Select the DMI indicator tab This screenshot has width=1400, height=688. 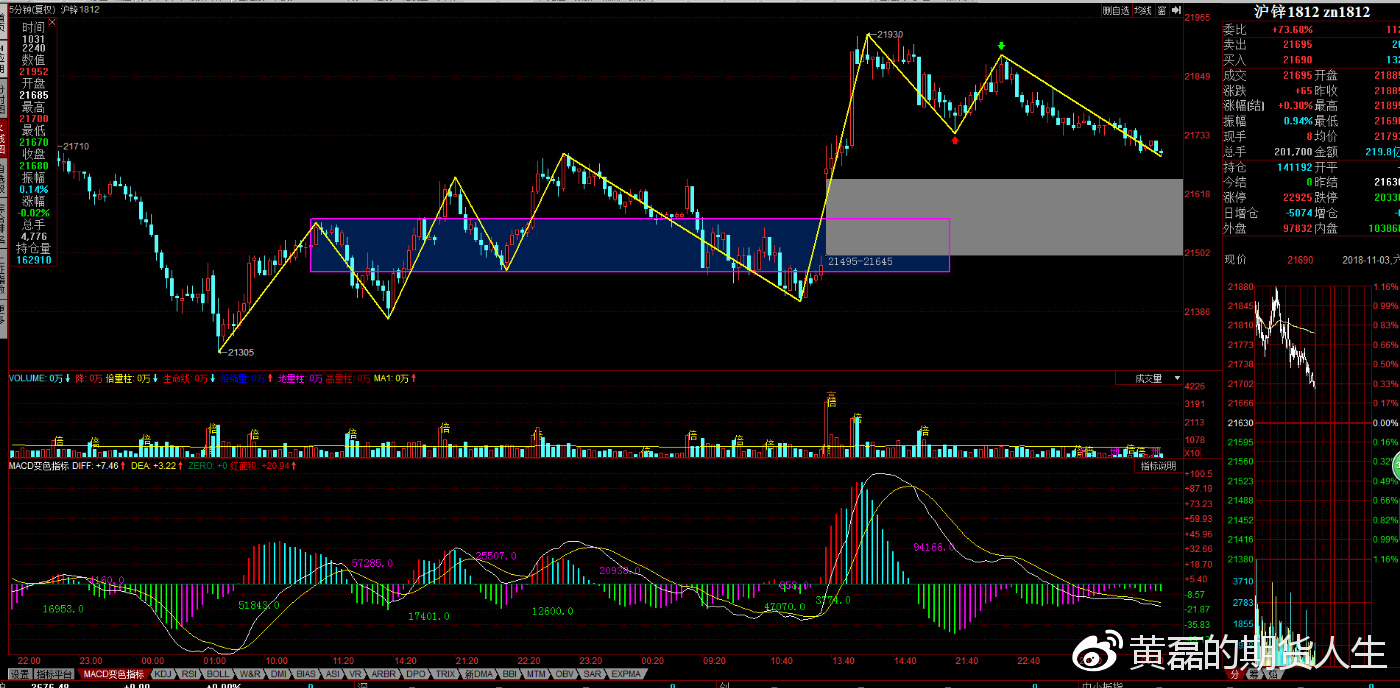pyautogui.click(x=279, y=674)
